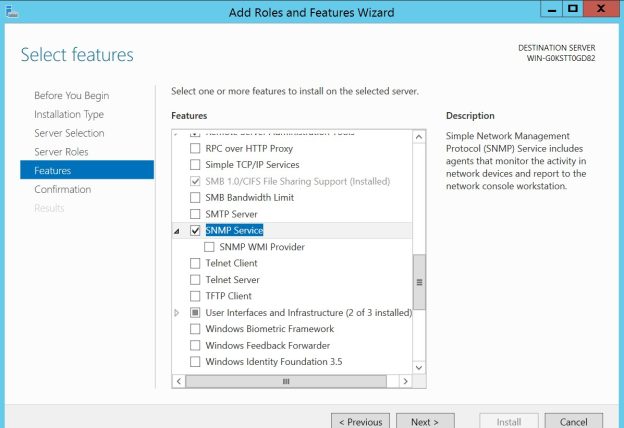Go to the Server Roles step
This screenshot has height=428, width=624.
61,152
